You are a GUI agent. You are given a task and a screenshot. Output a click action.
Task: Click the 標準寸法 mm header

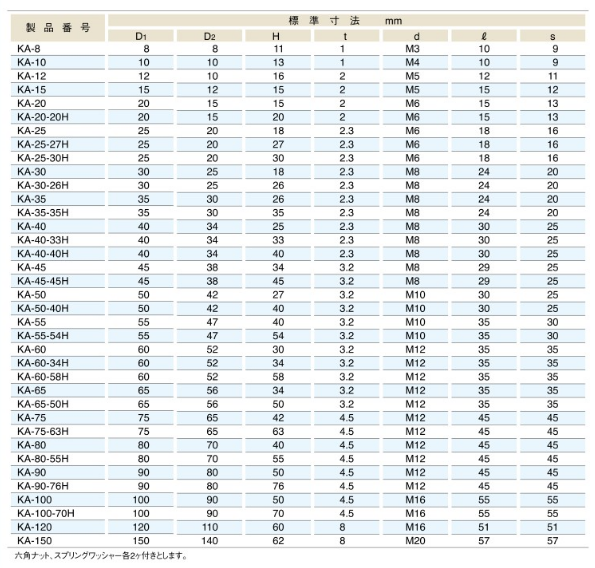346,20
